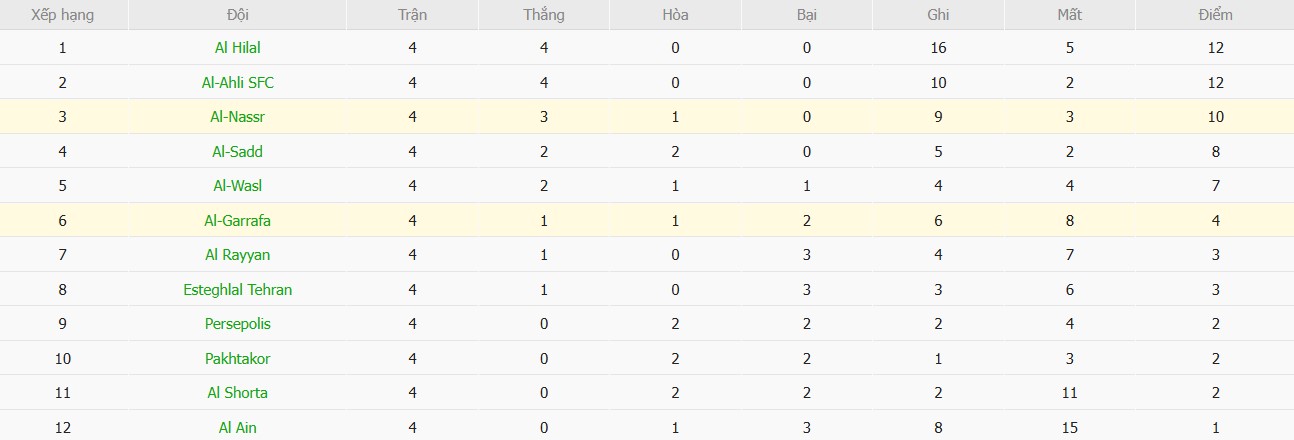1294x440 pixels.
Task: Click the Điểm column header
Action: pos(1215,15)
